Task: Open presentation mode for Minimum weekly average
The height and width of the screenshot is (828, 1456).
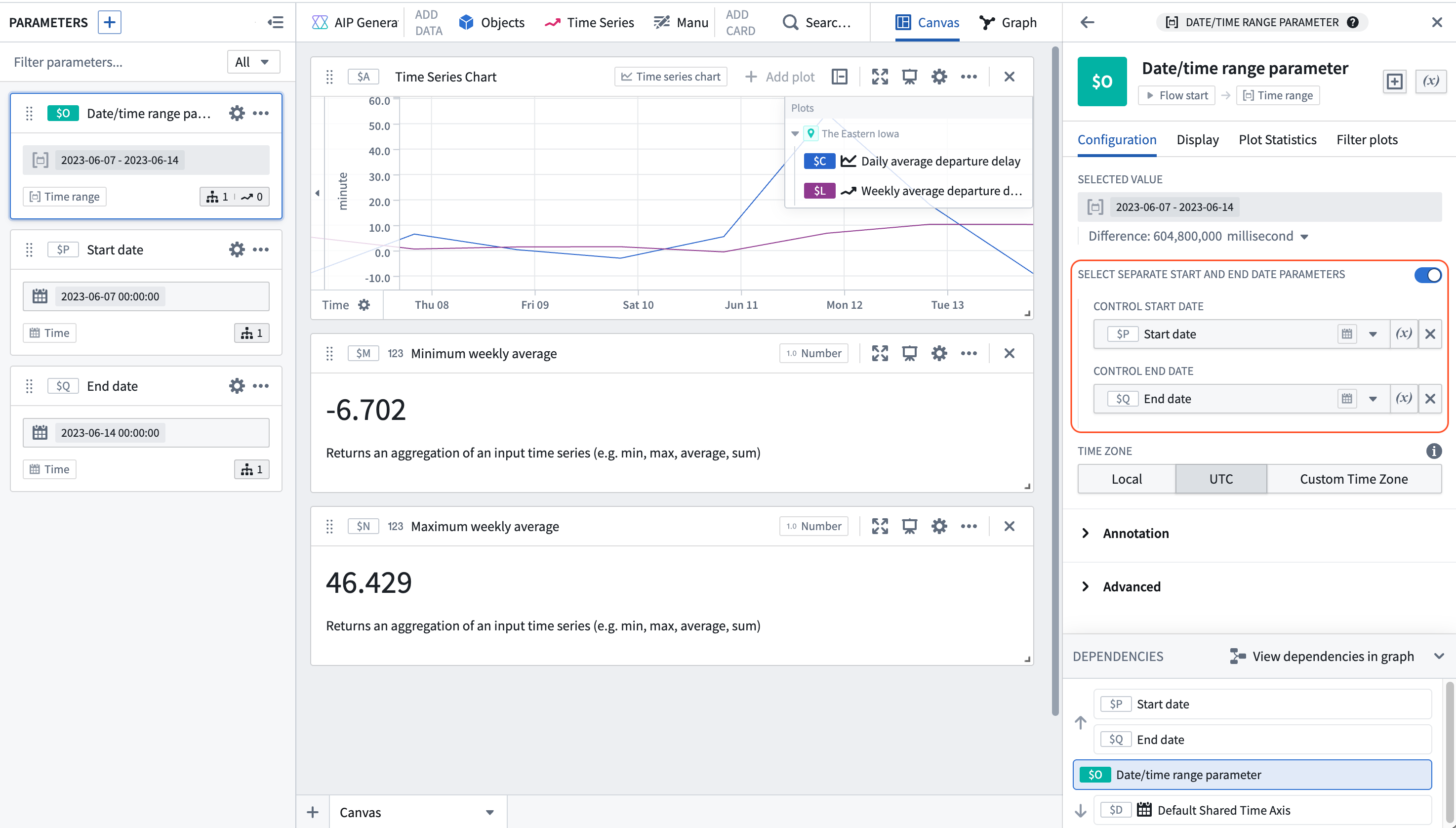Action: tap(909, 353)
